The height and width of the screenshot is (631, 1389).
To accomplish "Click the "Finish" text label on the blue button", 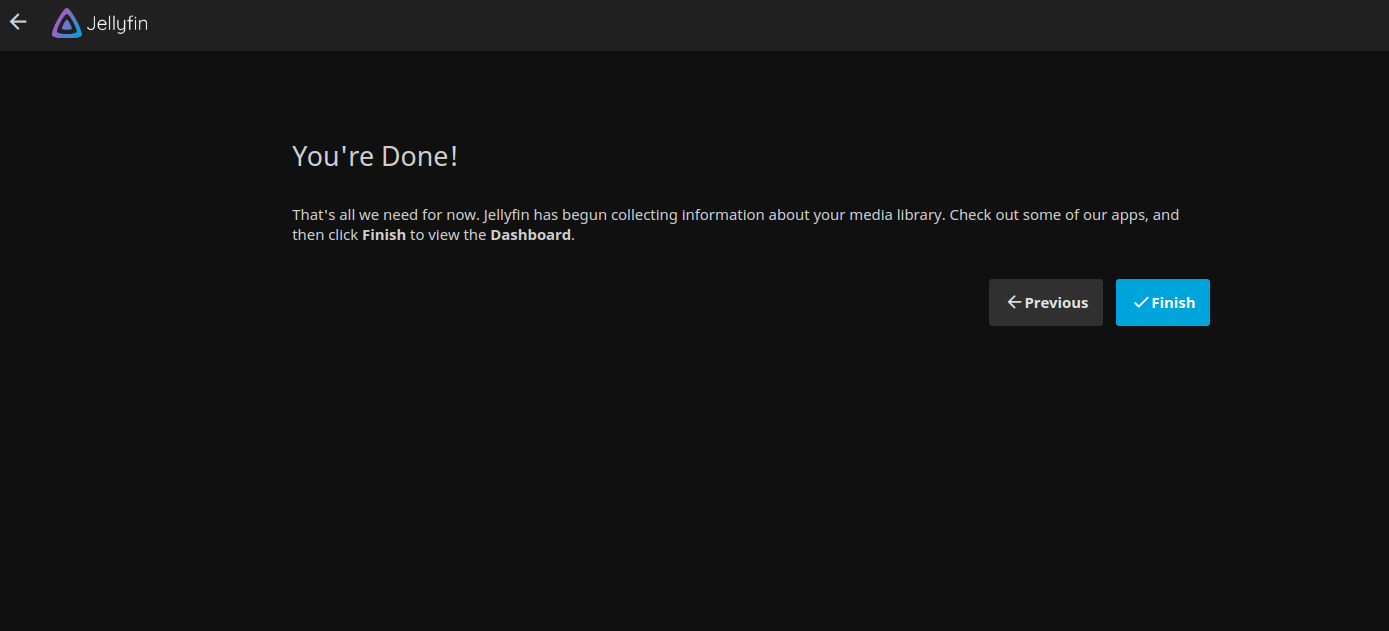I will 1173,303.
